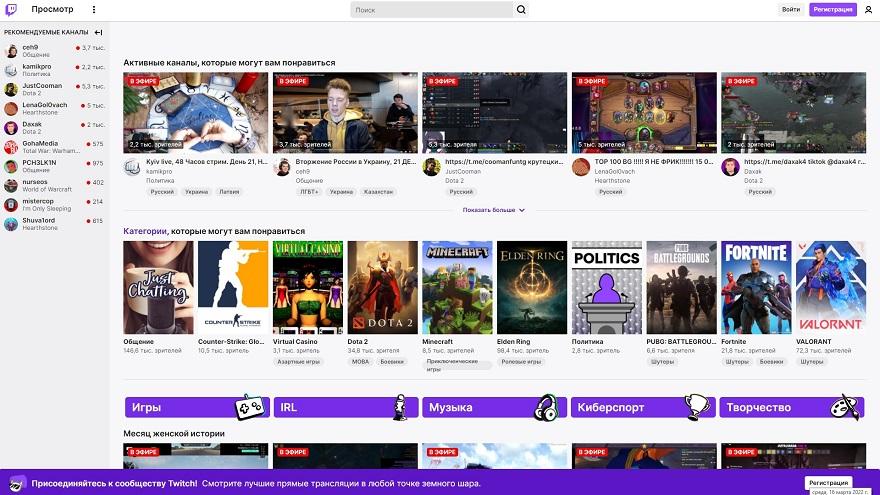Open ceh9 channel avatar in sidebar

[11, 50]
